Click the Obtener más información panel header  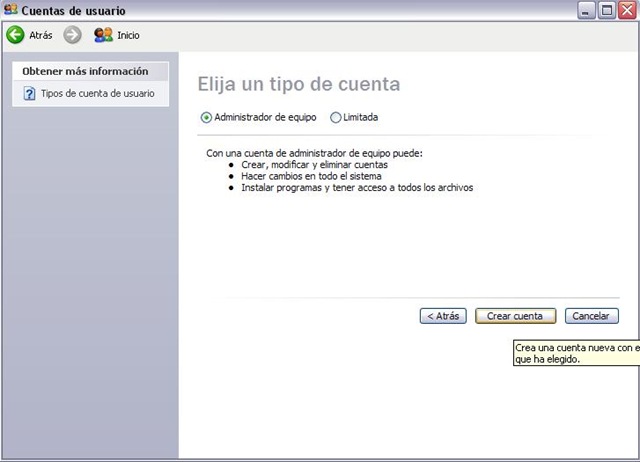coord(85,71)
